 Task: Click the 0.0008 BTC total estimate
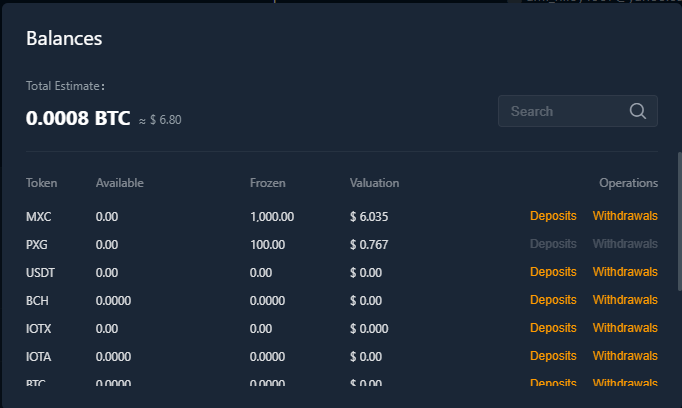pos(78,119)
